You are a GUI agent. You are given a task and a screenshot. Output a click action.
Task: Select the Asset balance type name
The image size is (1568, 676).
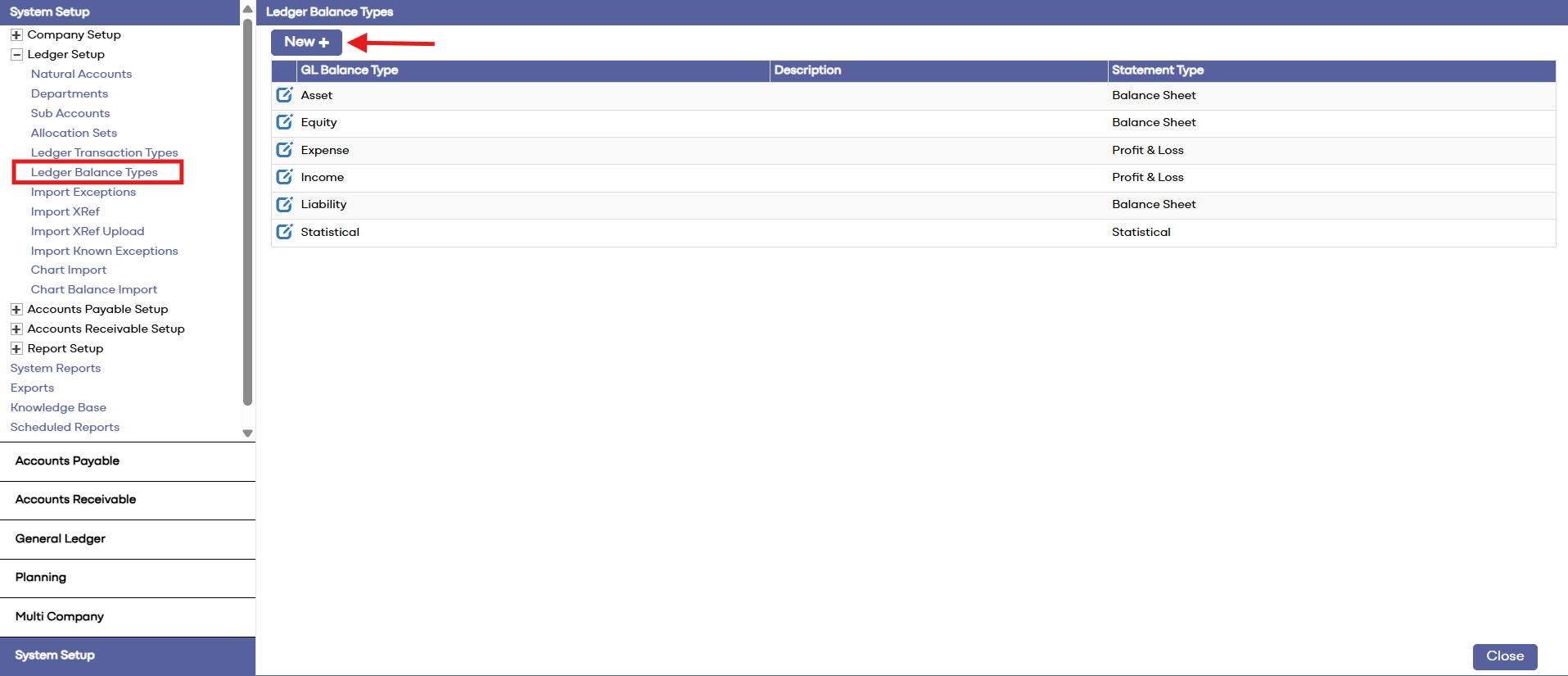pos(316,95)
